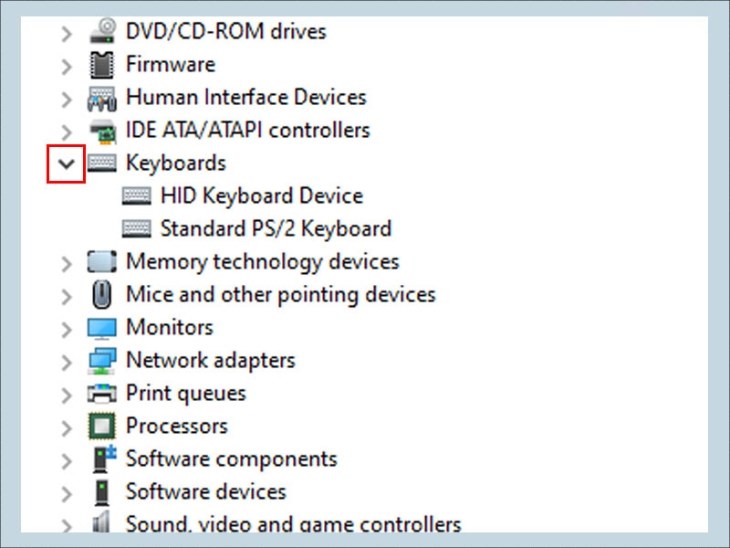This screenshot has height=548, width=730.
Task: Expand Mice and other pointing devices
Action: tap(66, 295)
